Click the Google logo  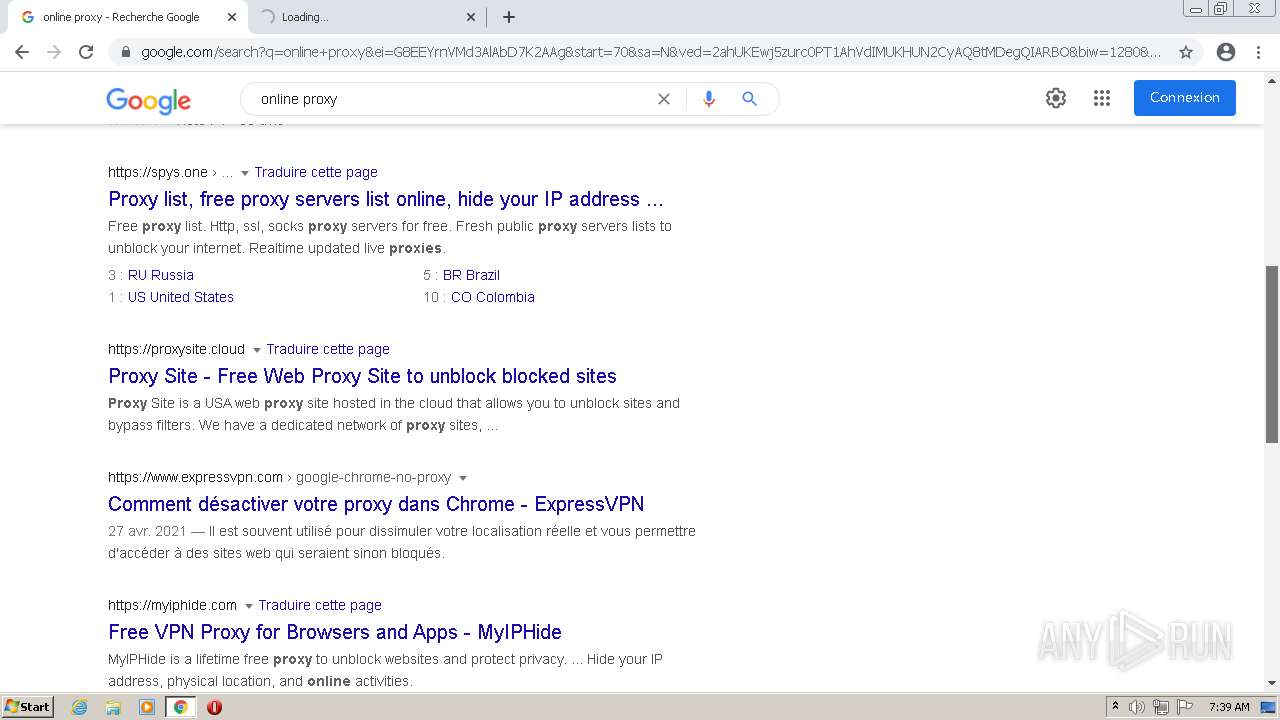(x=148, y=100)
